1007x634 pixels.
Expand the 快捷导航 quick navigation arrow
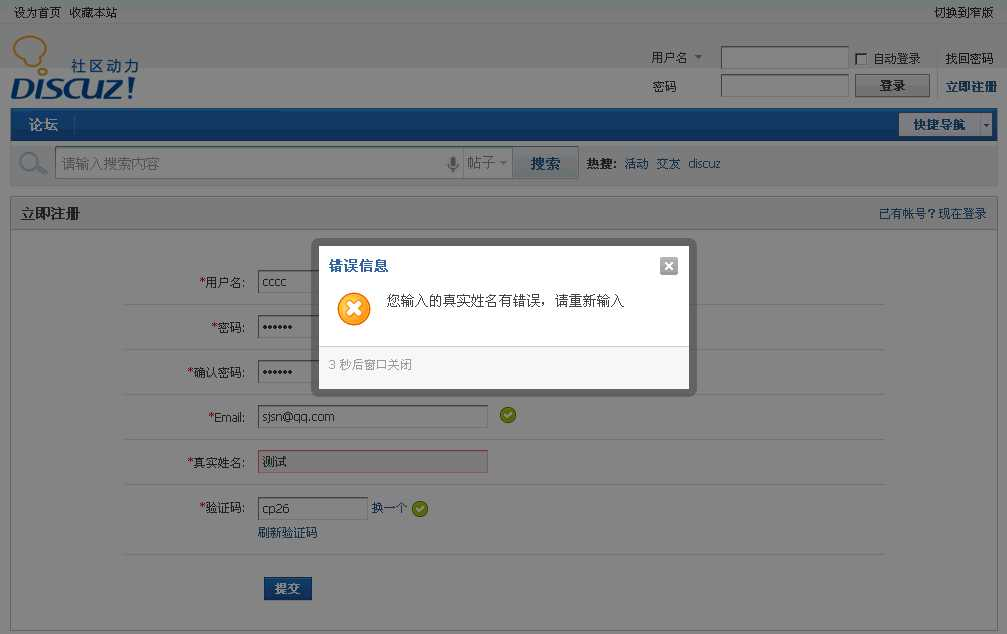986,125
